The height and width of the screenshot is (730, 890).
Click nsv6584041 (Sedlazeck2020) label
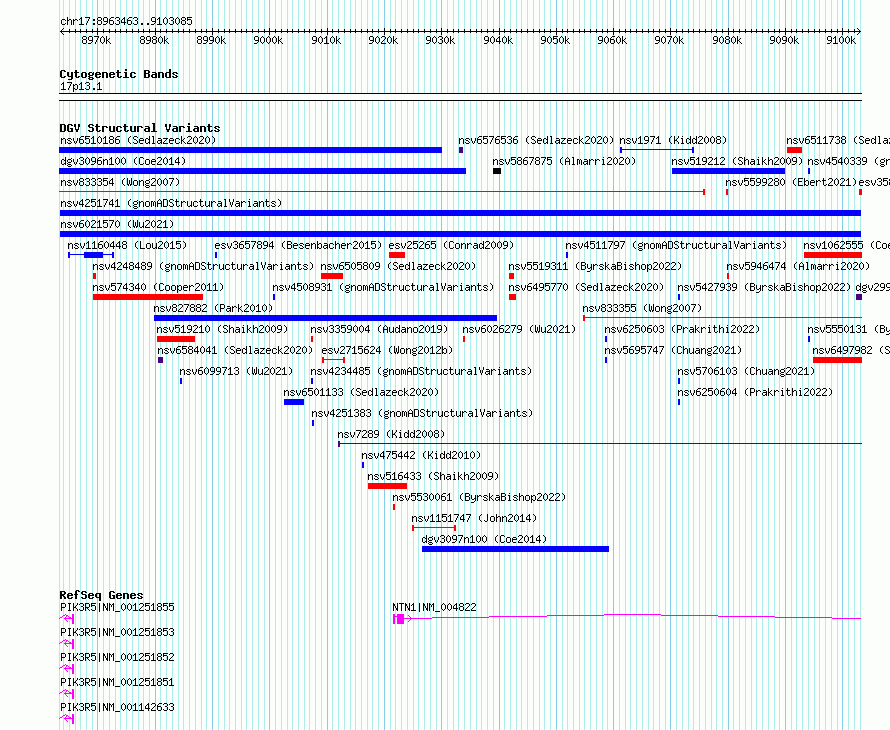pyautogui.click(x=235, y=350)
